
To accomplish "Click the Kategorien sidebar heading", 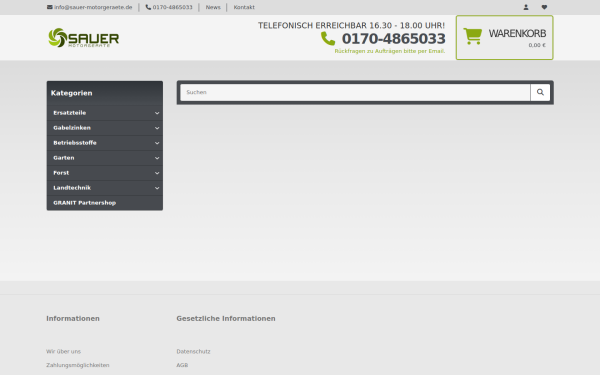I will (72, 93).
